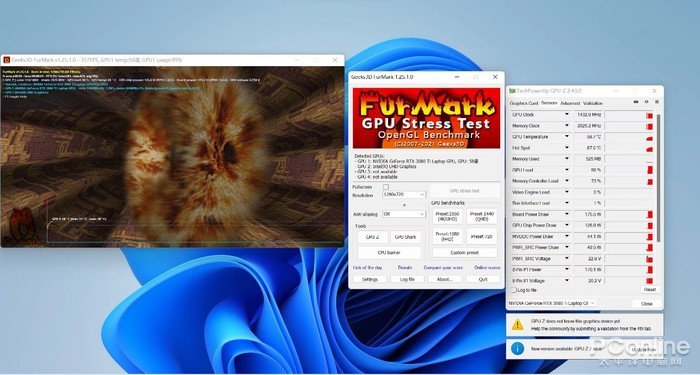Image resolution: width=700 pixels, height=375 pixels.
Task: Open the NVIDIA GeForce GPU selector dropdown
Action: tap(552, 303)
